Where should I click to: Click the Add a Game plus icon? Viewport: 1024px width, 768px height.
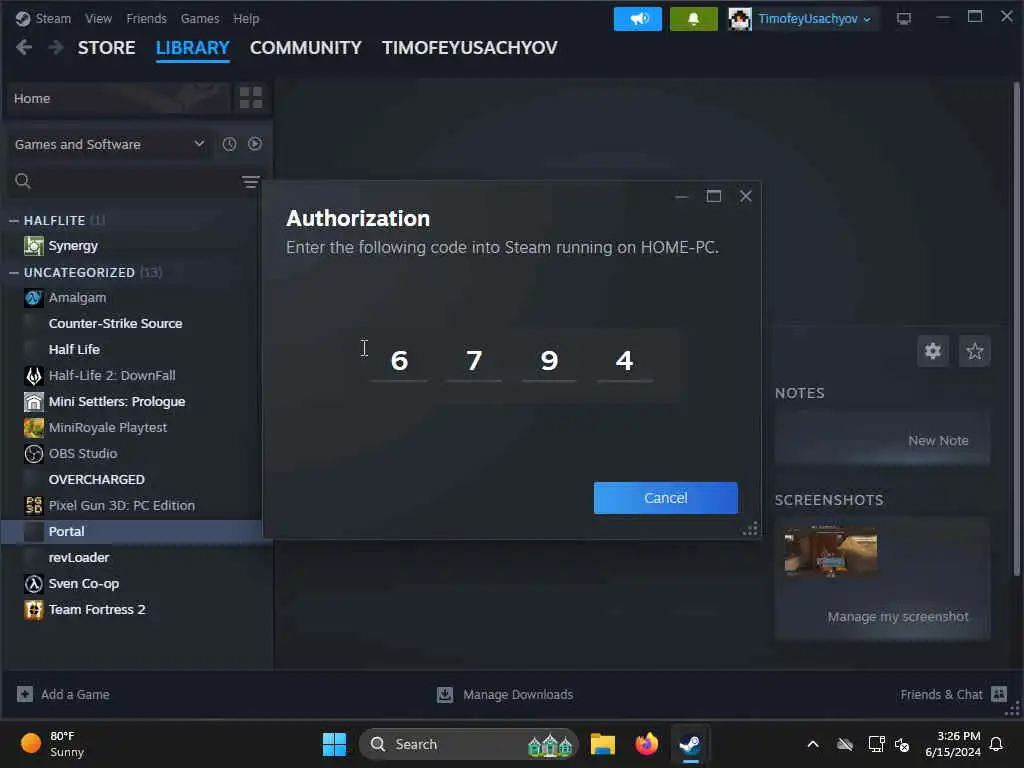(x=25, y=694)
